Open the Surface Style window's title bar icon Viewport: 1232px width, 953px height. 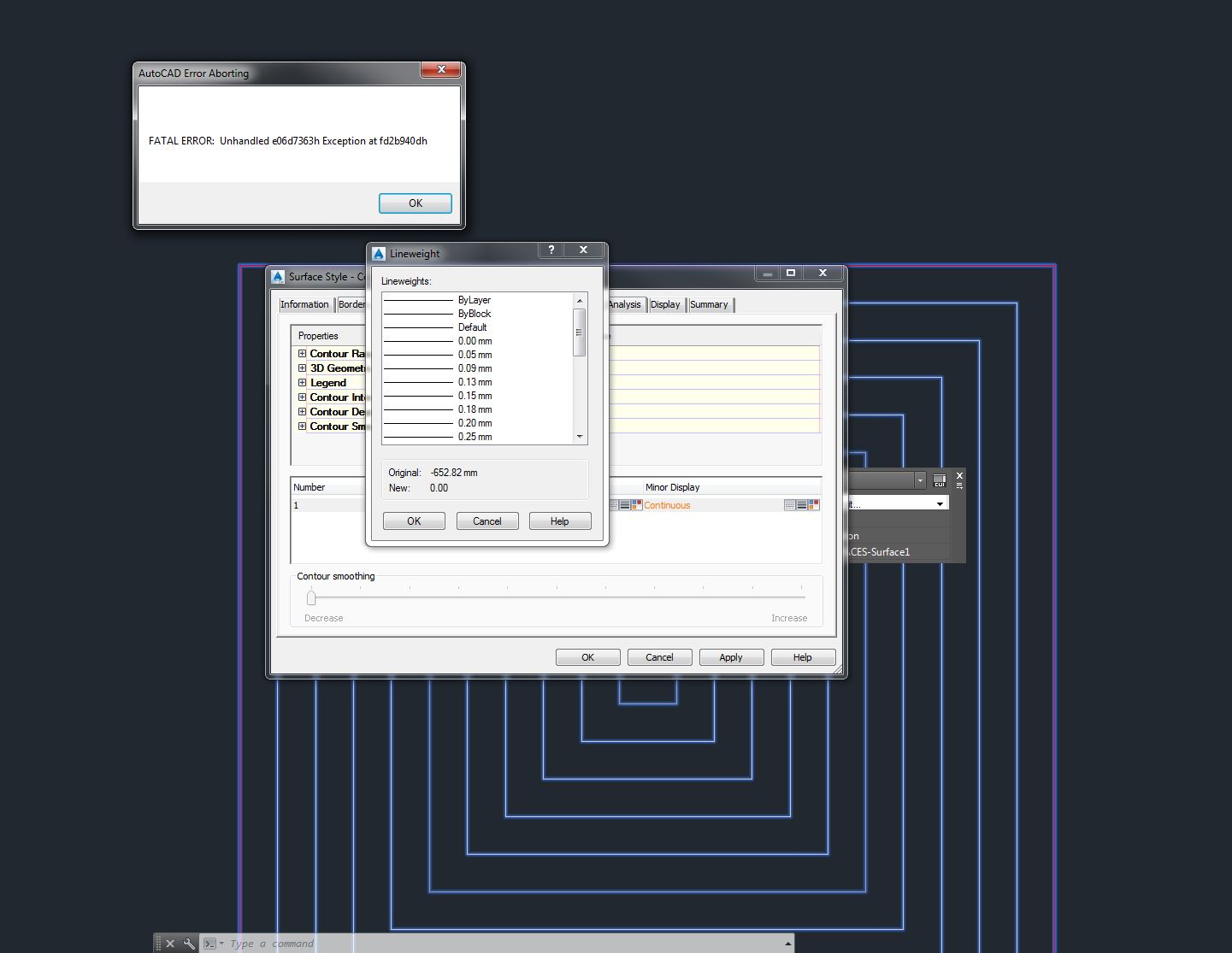click(278, 277)
